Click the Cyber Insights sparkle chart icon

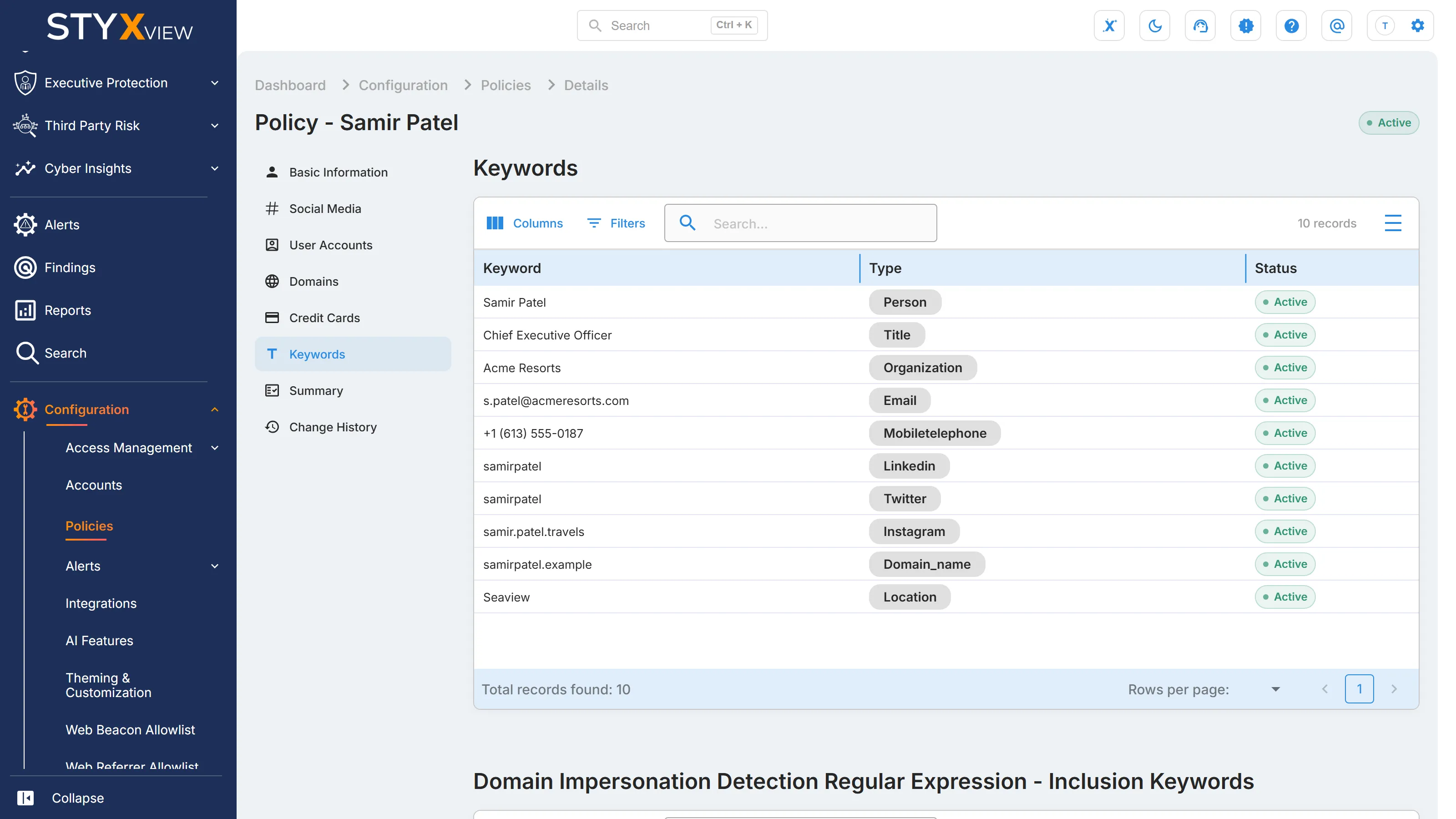pos(25,168)
